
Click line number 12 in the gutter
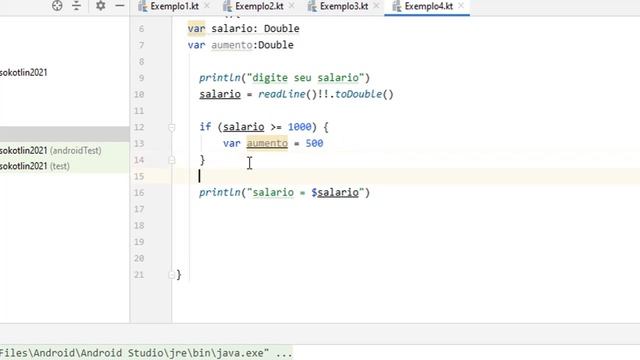point(139,127)
